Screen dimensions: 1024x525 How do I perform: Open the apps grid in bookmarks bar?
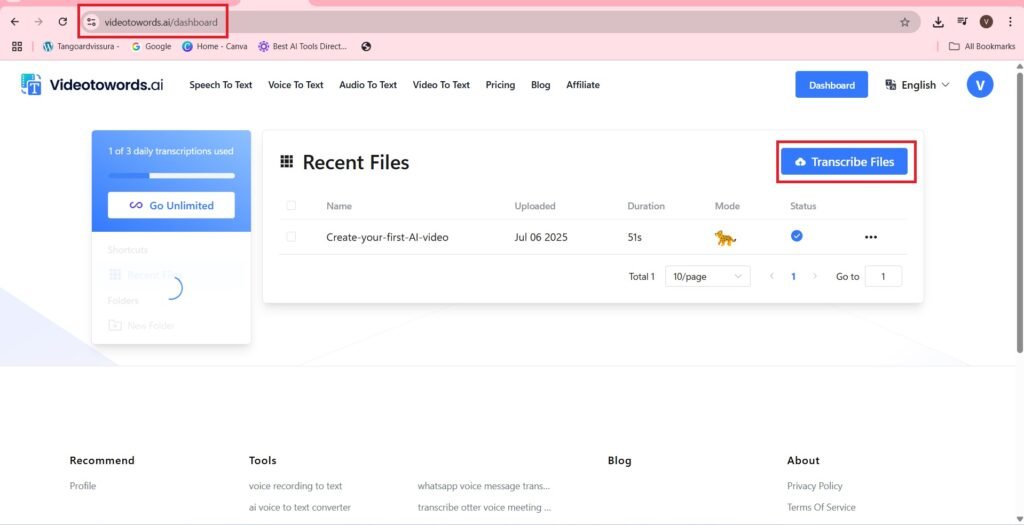coord(17,46)
